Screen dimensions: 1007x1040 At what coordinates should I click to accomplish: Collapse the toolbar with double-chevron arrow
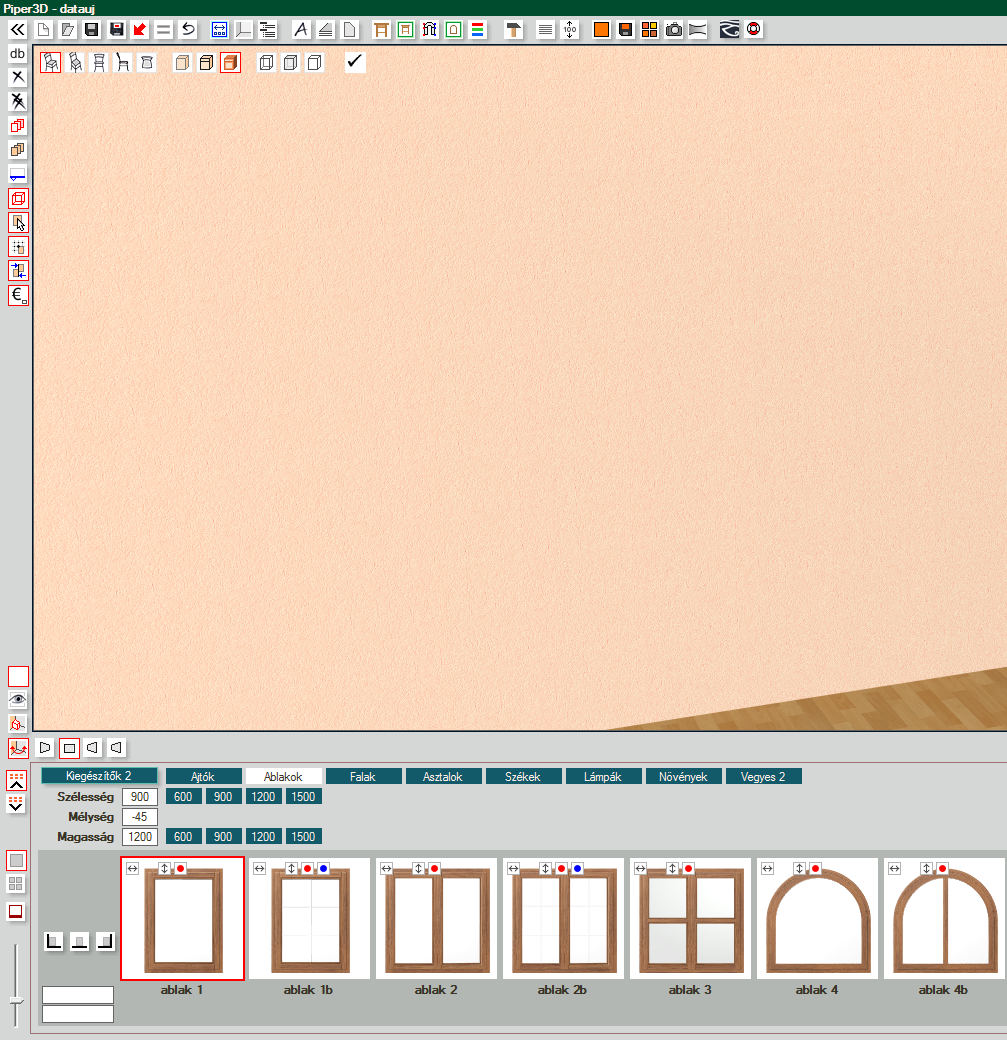point(17,30)
